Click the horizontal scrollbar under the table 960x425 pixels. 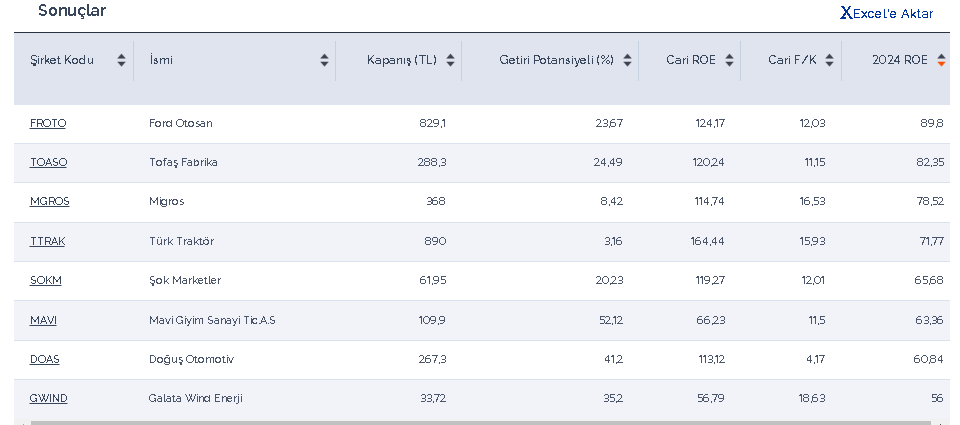[480, 422]
